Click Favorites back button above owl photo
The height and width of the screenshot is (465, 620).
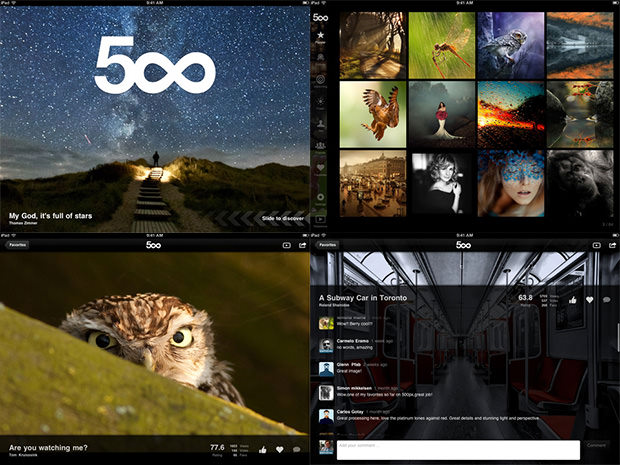coord(17,245)
